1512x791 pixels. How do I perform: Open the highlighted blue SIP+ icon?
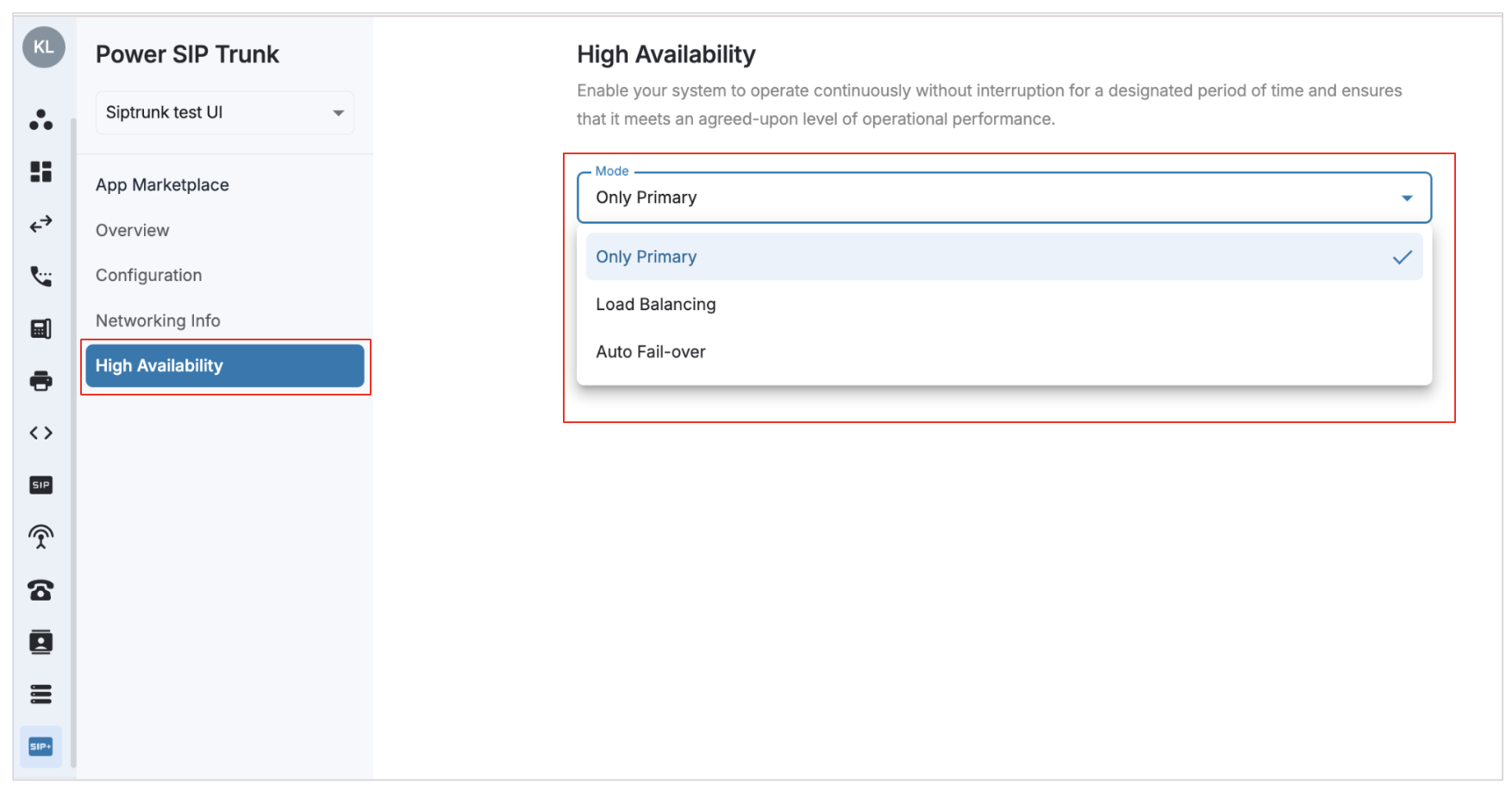(x=41, y=746)
